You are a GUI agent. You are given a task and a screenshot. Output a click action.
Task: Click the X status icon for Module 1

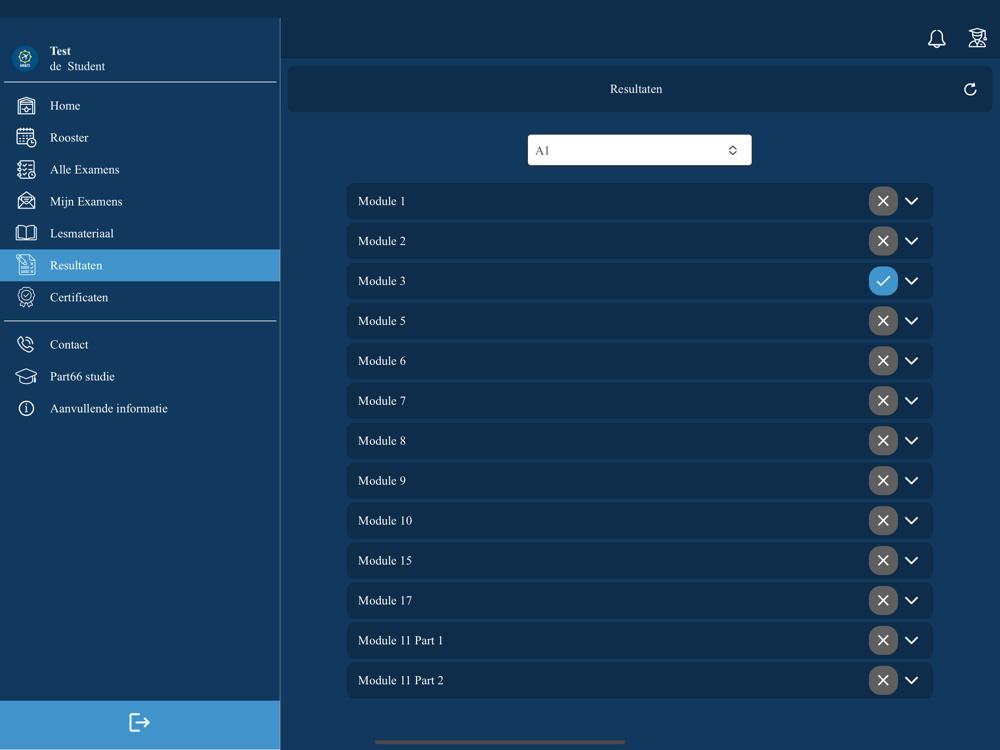pos(883,201)
